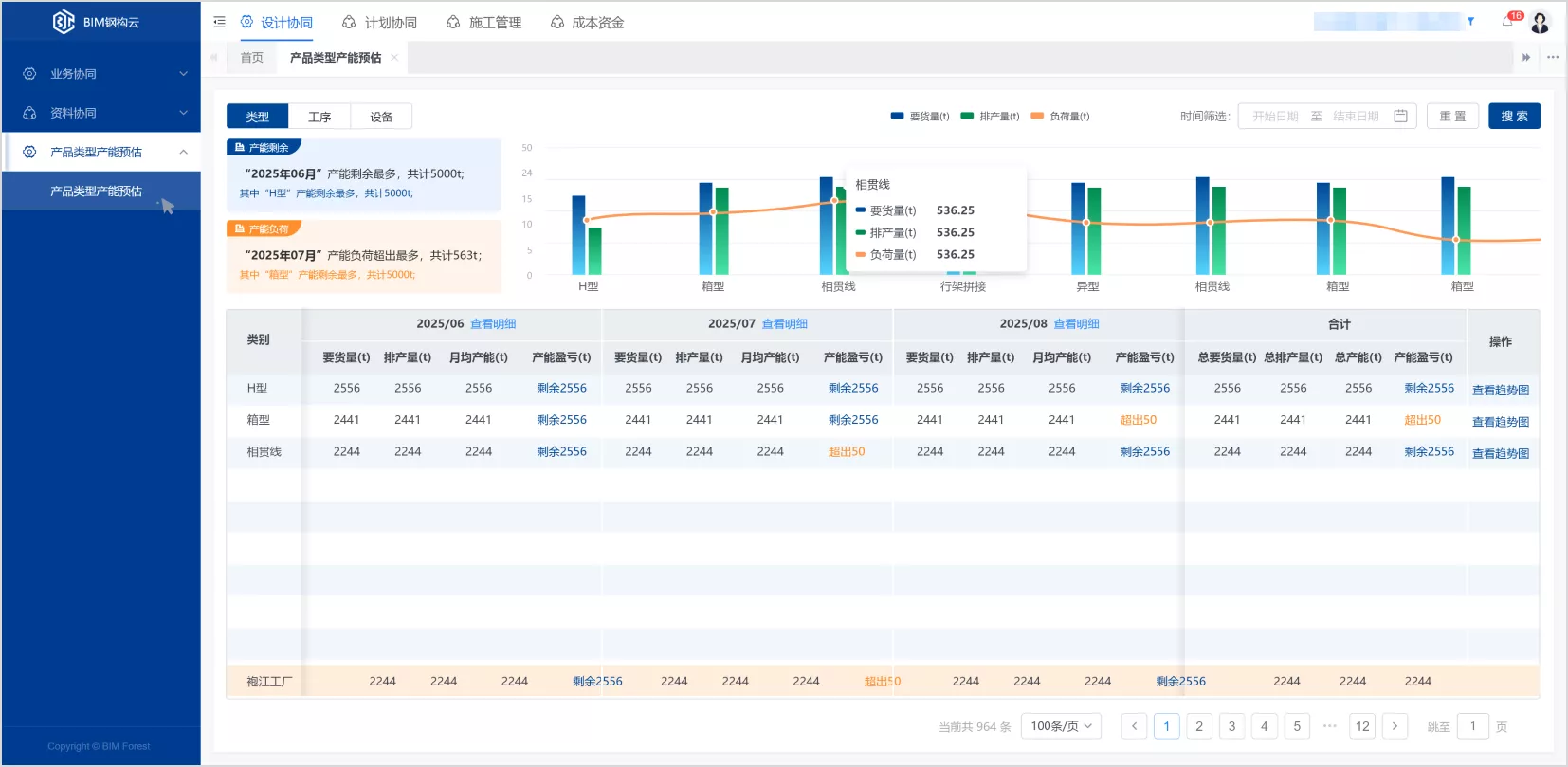Open 查看明细 link for 2025/07

pyautogui.click(x=785, y=323)
